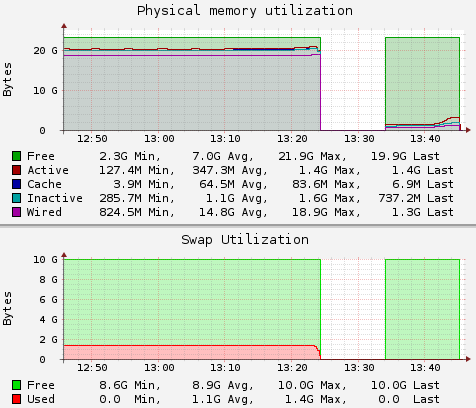Click the red swap Used swatch
The image size is (476, 408).
(16, 399)
